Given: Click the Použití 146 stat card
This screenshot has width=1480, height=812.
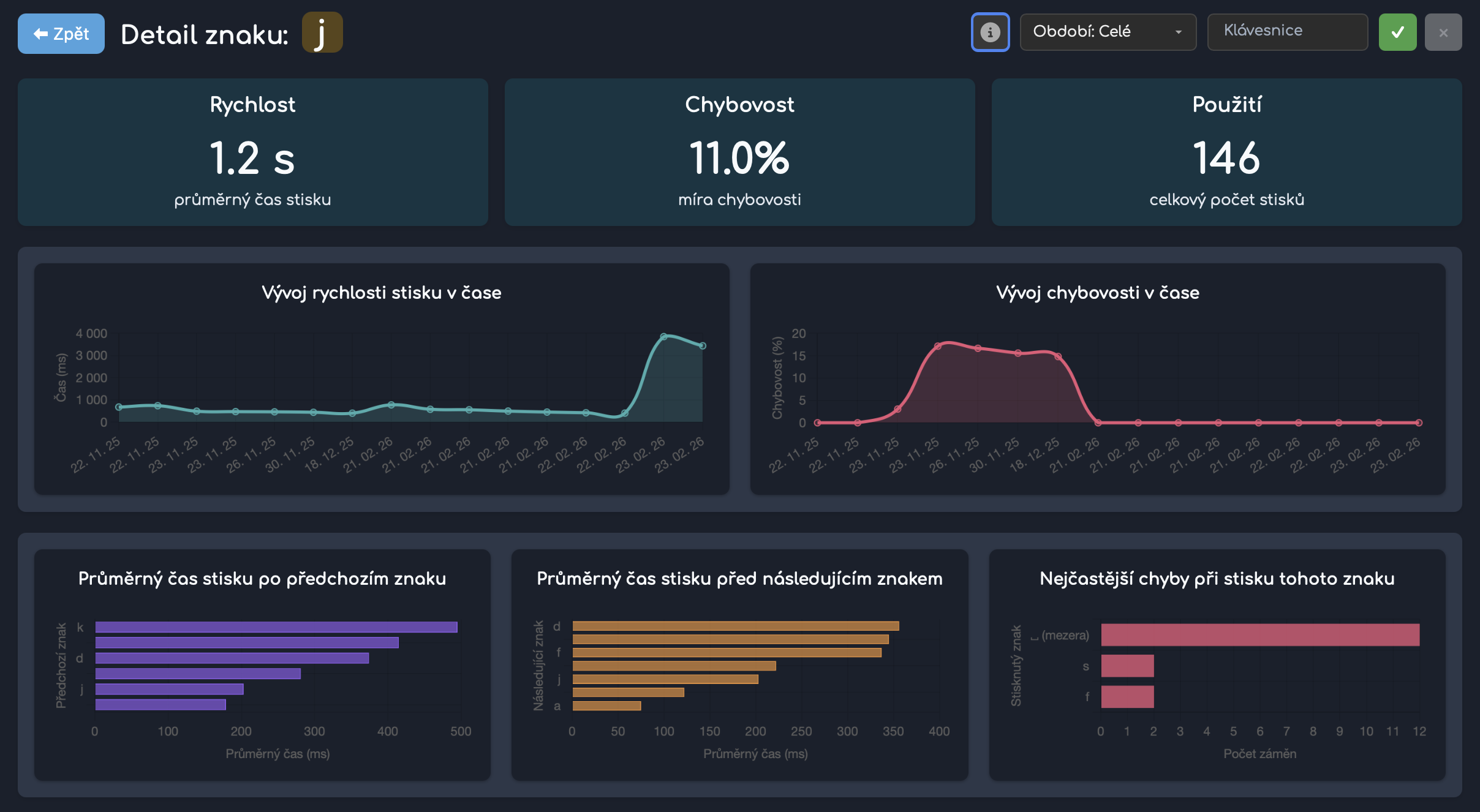Looking at the screenshot, I should click(1226, 152).
